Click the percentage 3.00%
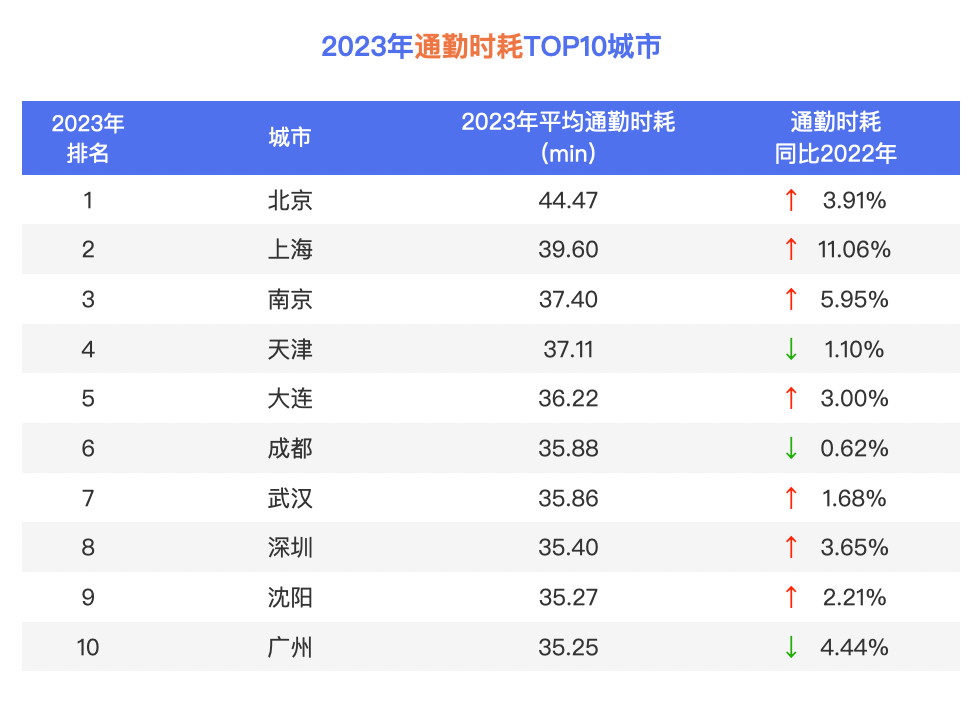980x702 pixels. coord(854,398)
